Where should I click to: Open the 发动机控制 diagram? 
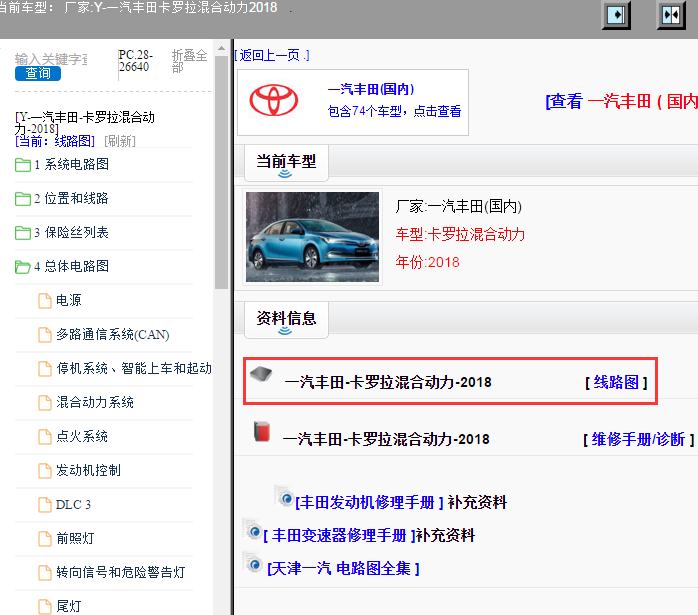pos(88,470)
